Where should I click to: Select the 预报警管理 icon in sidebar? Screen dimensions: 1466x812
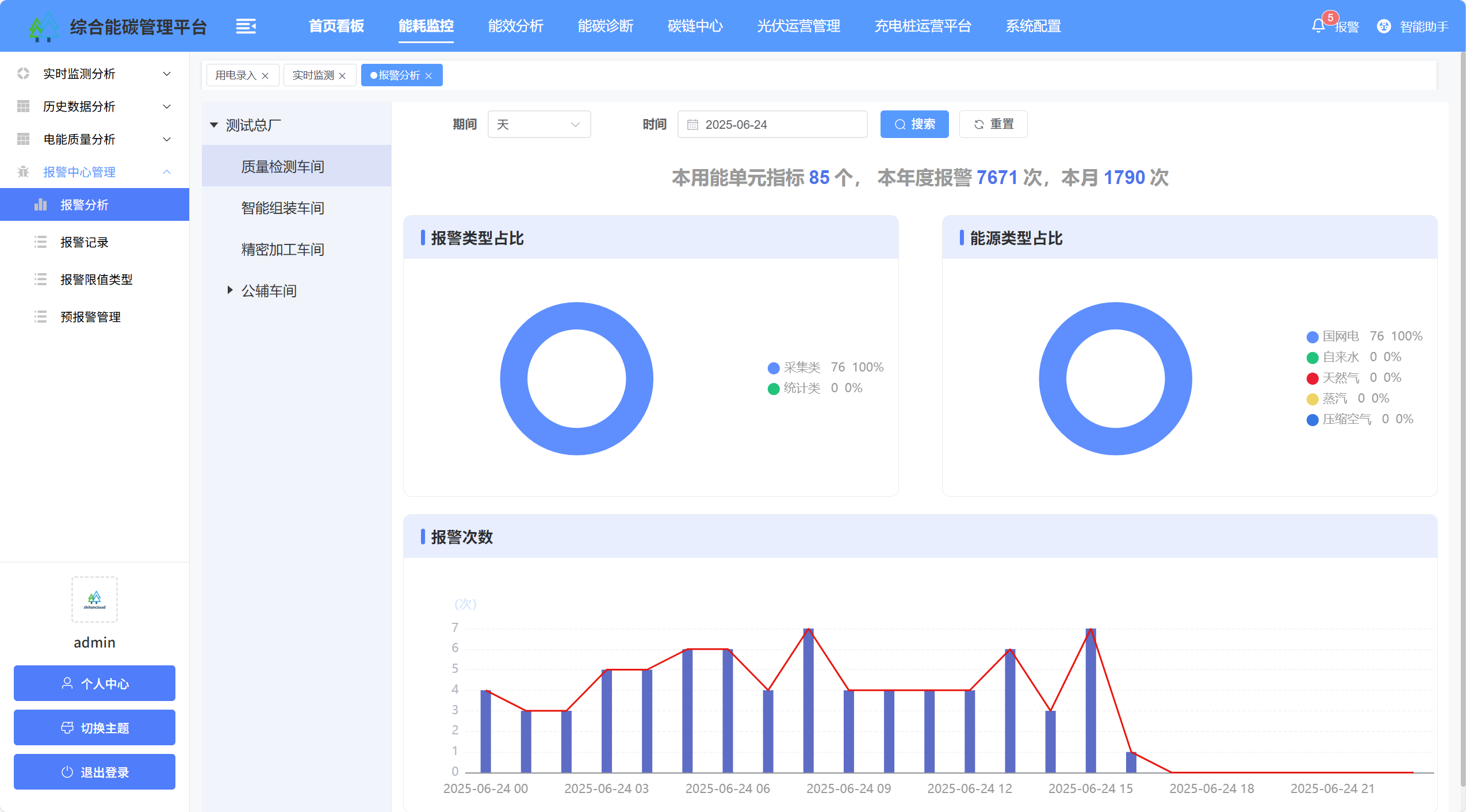[x=40, y=316]
